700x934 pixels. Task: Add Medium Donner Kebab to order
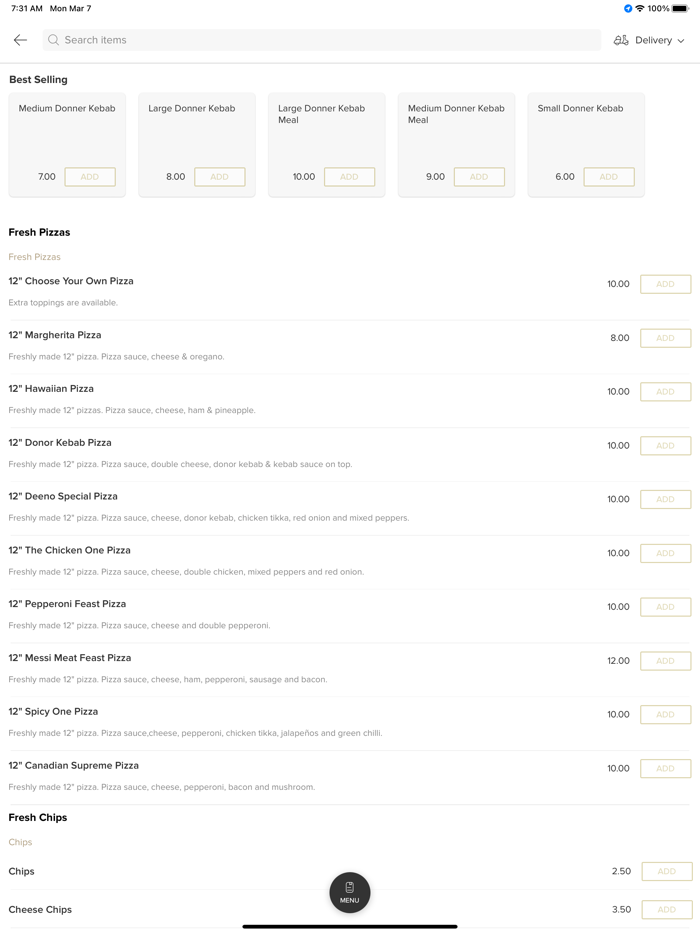click(x=90, y=177)
